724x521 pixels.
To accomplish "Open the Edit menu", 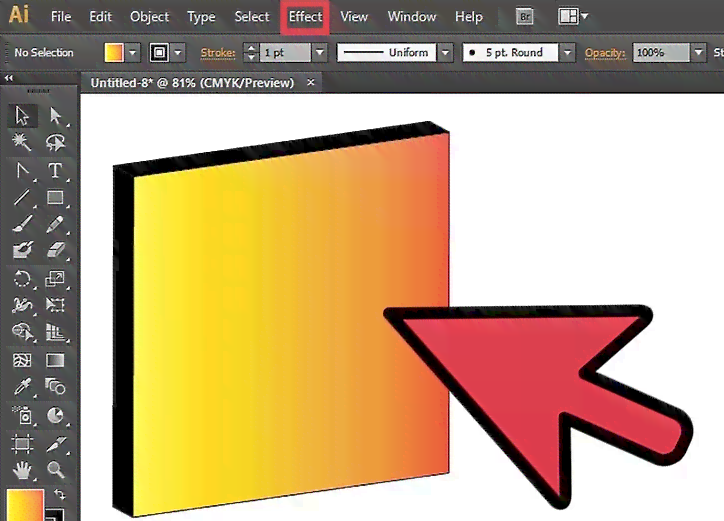I will tap(100, 17).
